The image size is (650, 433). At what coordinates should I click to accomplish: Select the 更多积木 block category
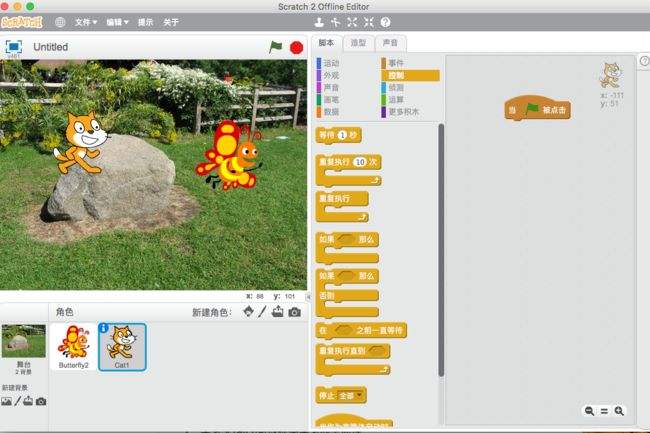[x=401, y=111]
